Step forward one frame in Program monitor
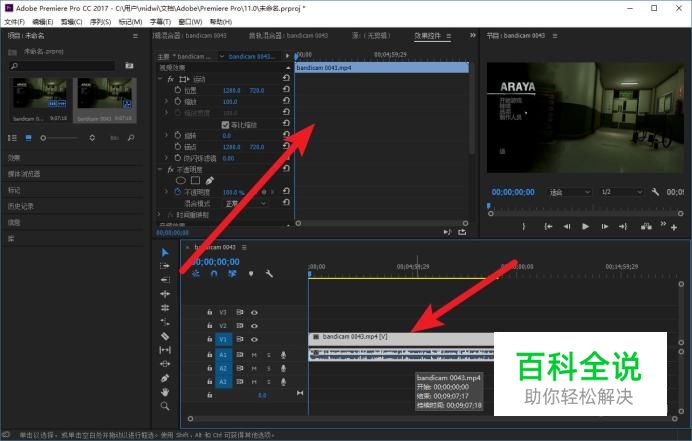This screenshot has height=441, width=692. [604, 226]
